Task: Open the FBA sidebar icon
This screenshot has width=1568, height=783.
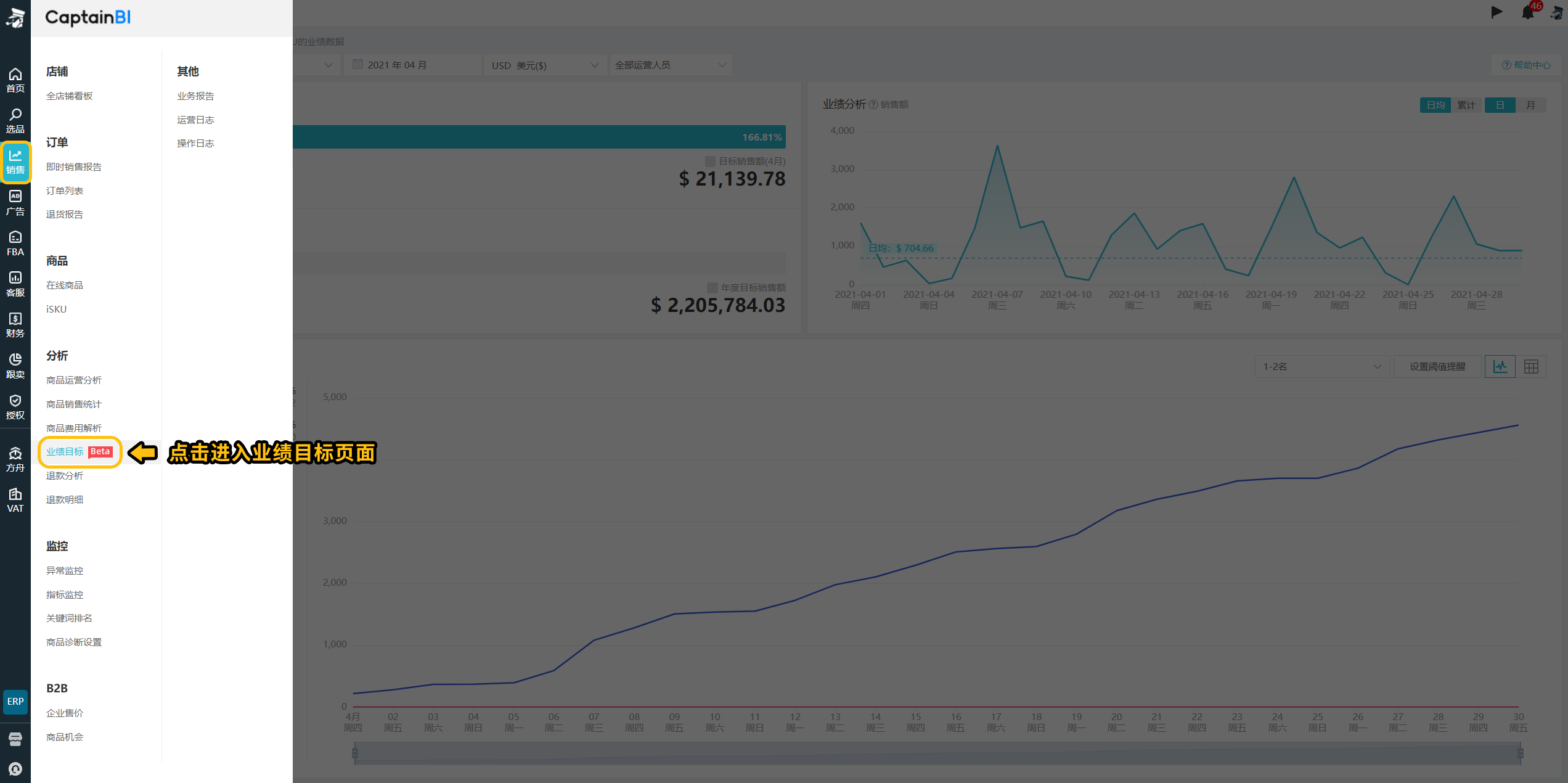Action: [x=15, y=244]
